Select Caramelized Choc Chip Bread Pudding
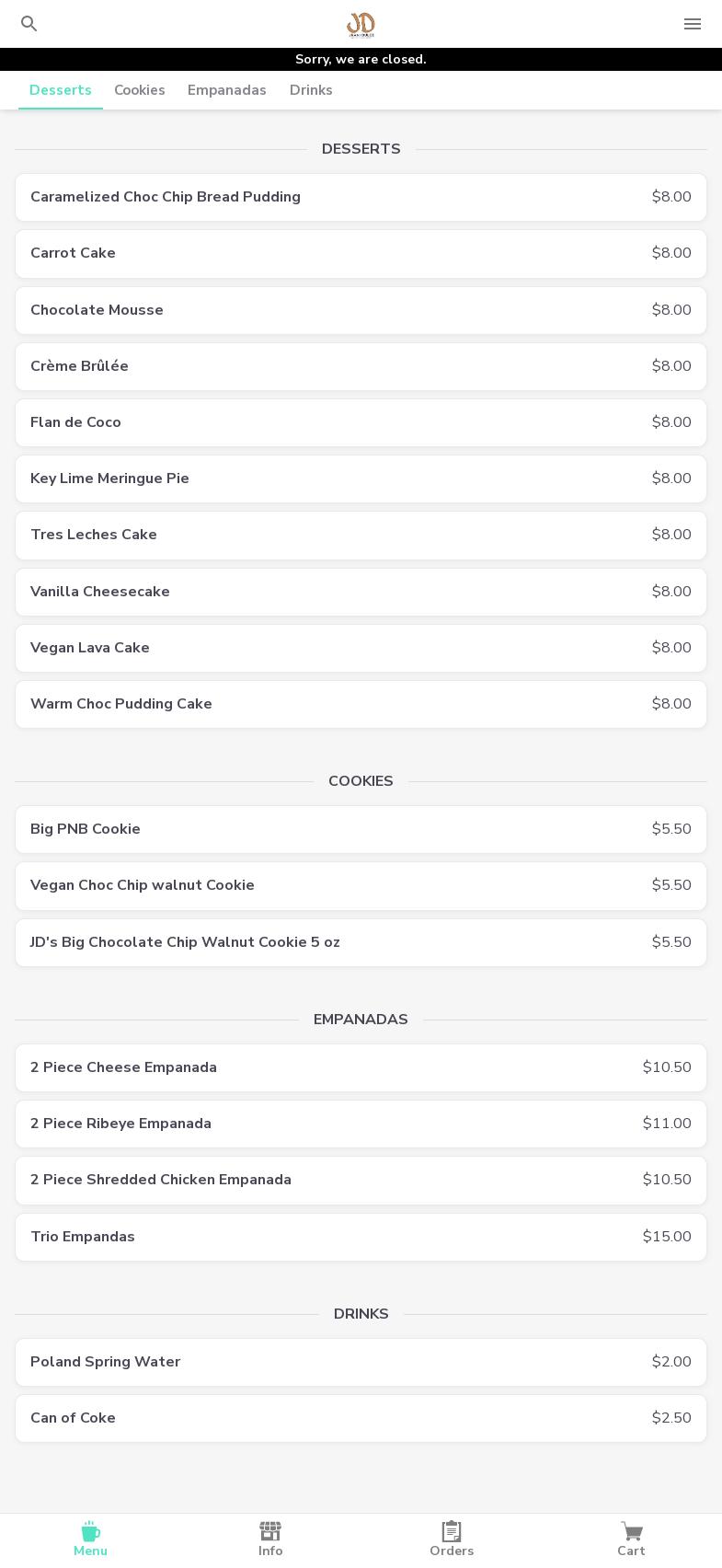Viewport: 722px width, 1568px height. click(361, 197)
